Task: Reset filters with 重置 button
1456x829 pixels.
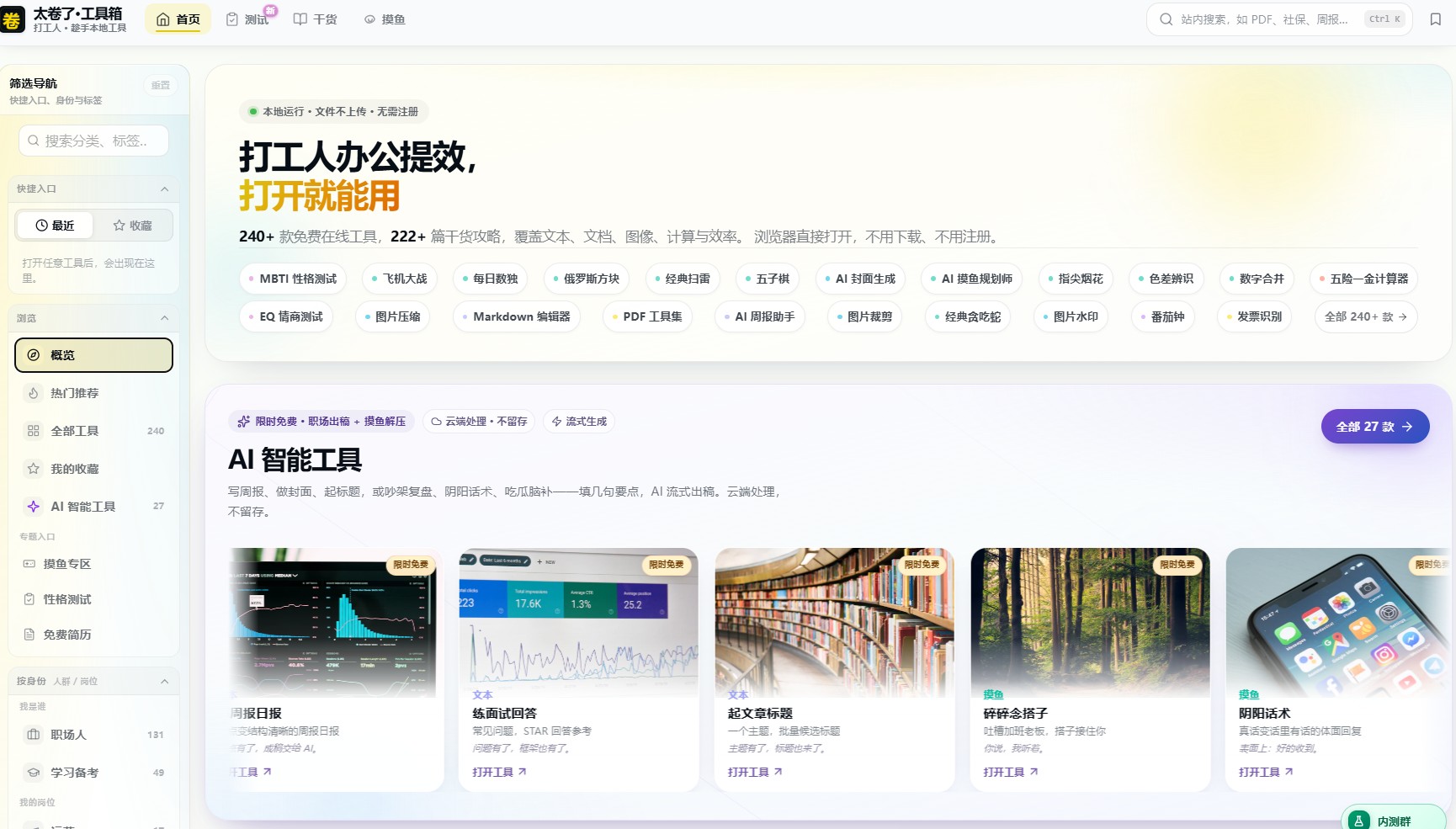Action: click(x=160, y=85)
